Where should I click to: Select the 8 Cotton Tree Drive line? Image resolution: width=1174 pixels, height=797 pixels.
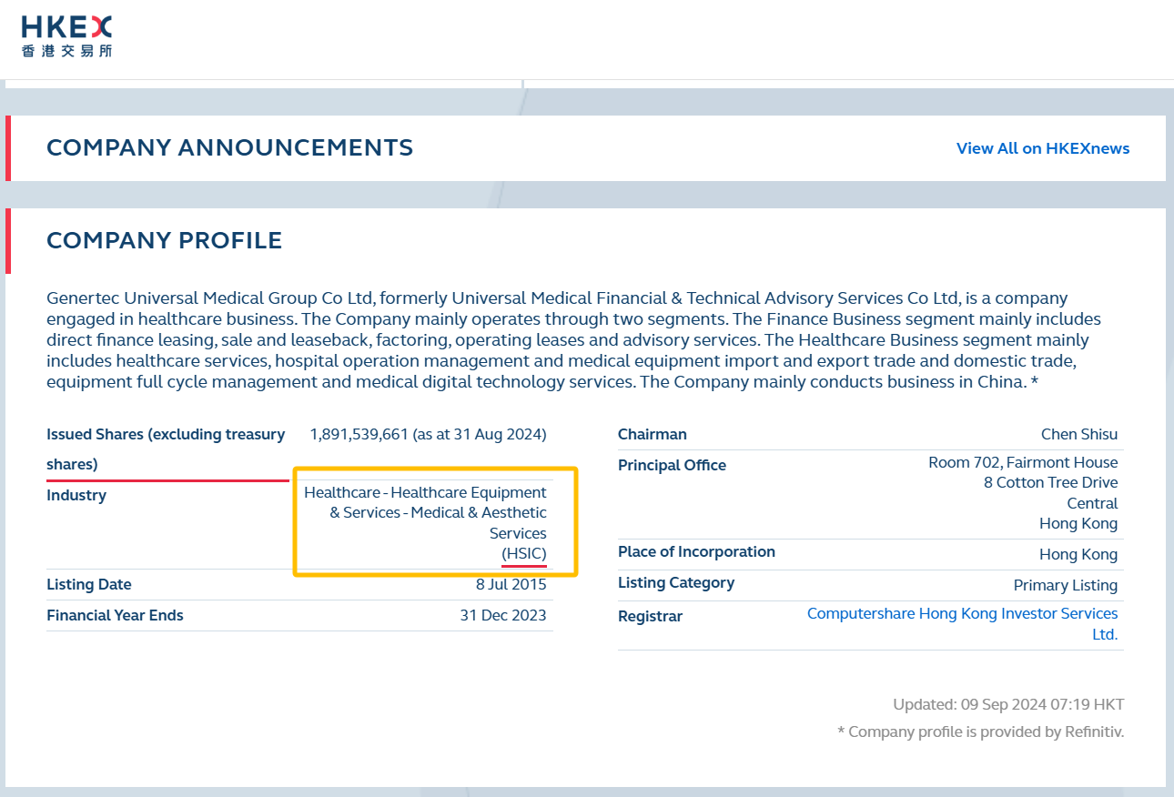[x=1050, y=482]
